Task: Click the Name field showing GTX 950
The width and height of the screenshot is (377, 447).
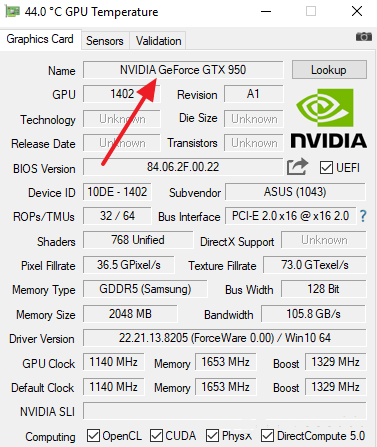Action: 183,70
